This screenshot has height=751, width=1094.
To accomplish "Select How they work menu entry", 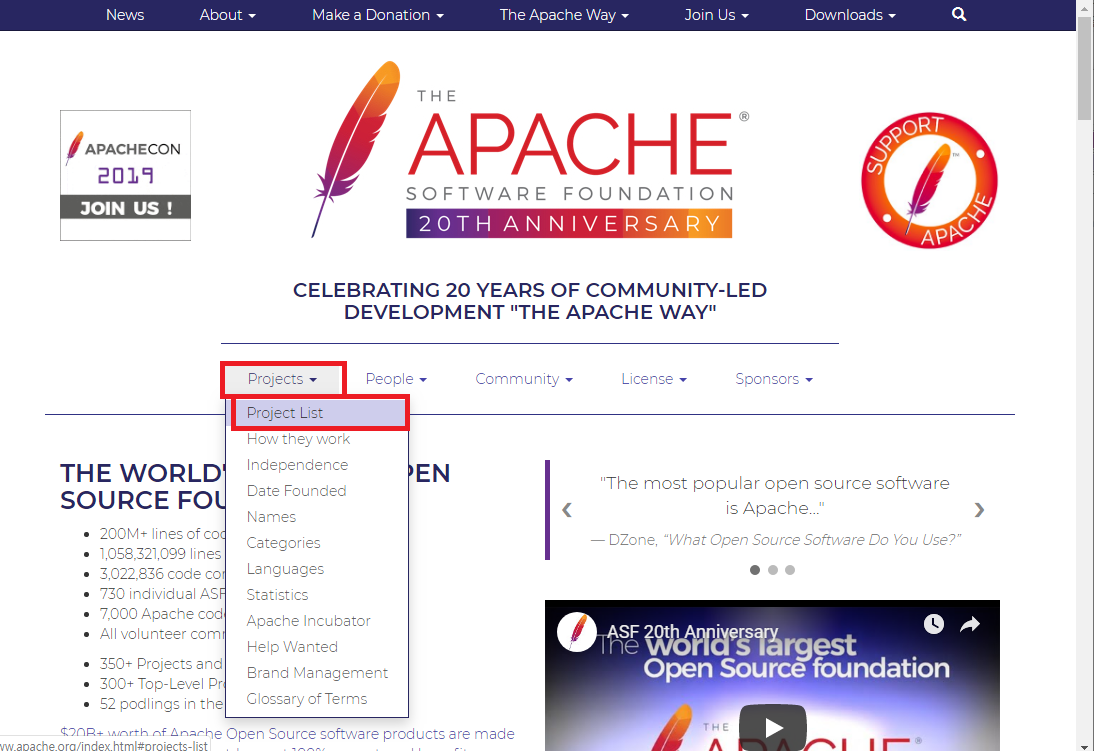I will pyautogui.click(x=317, y=439).
